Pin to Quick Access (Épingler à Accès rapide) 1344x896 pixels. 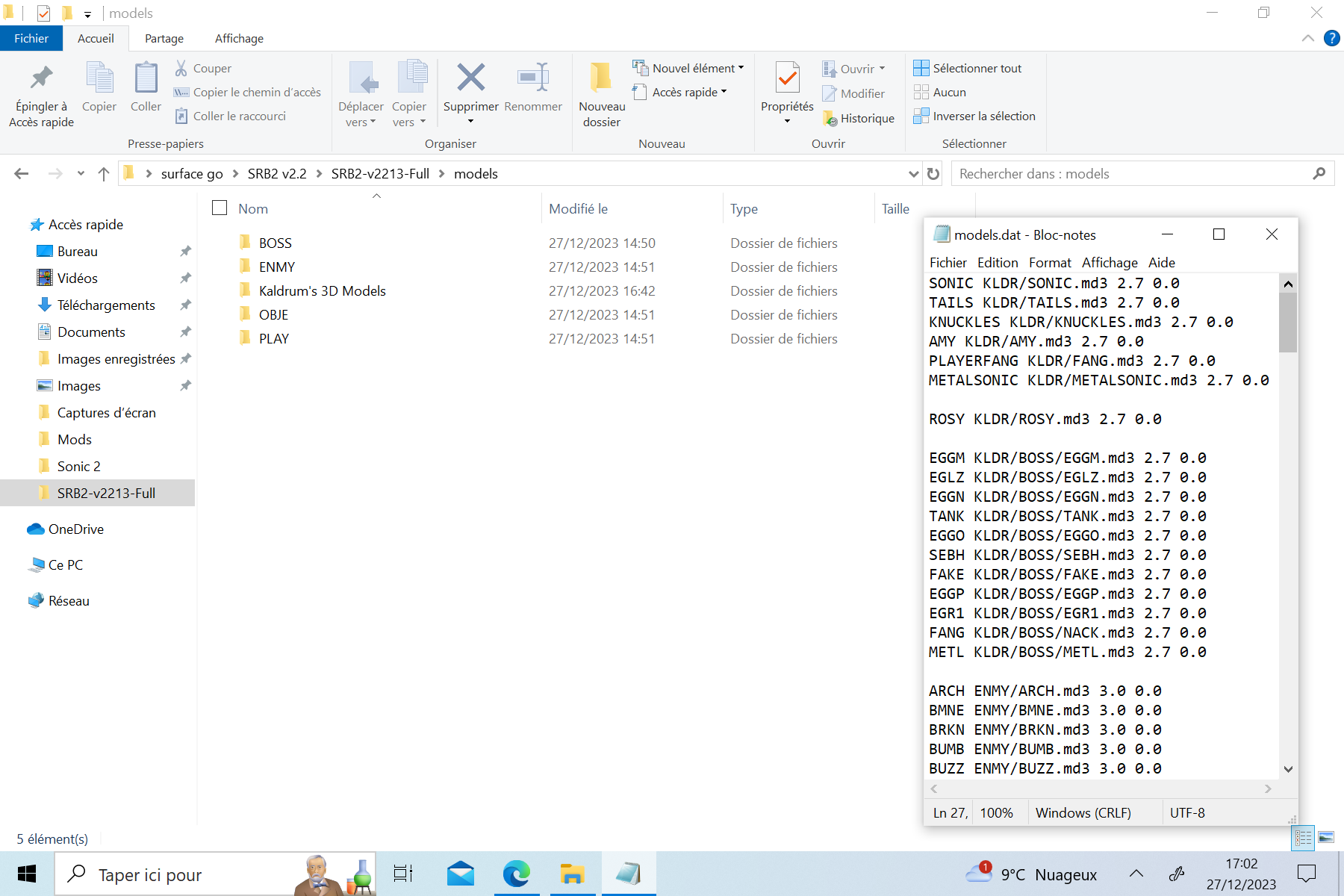pos(42,96)
